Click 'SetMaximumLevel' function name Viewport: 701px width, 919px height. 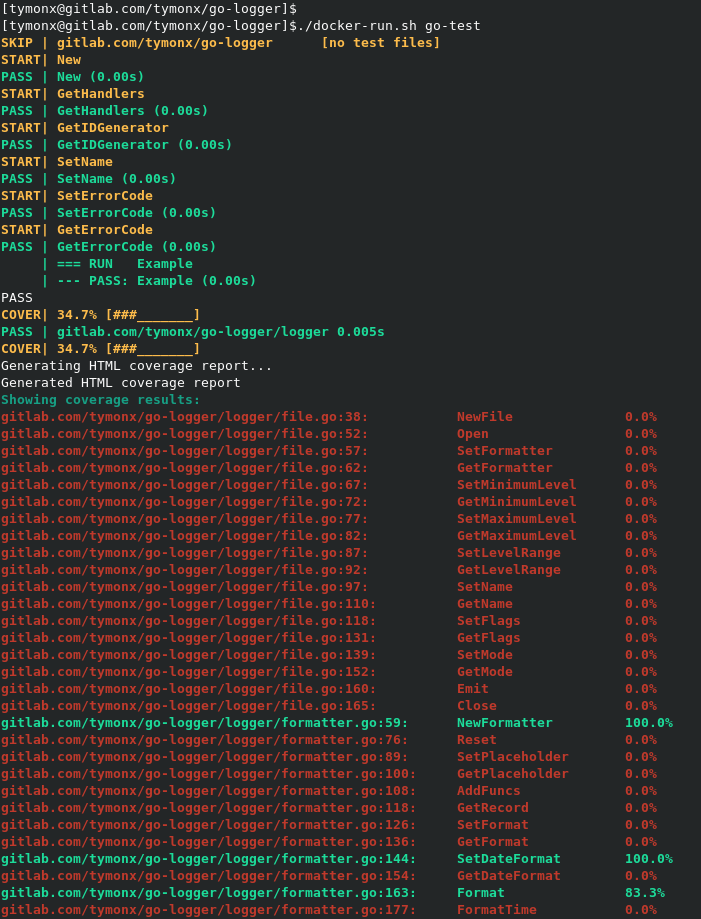[x=517, y=519]
